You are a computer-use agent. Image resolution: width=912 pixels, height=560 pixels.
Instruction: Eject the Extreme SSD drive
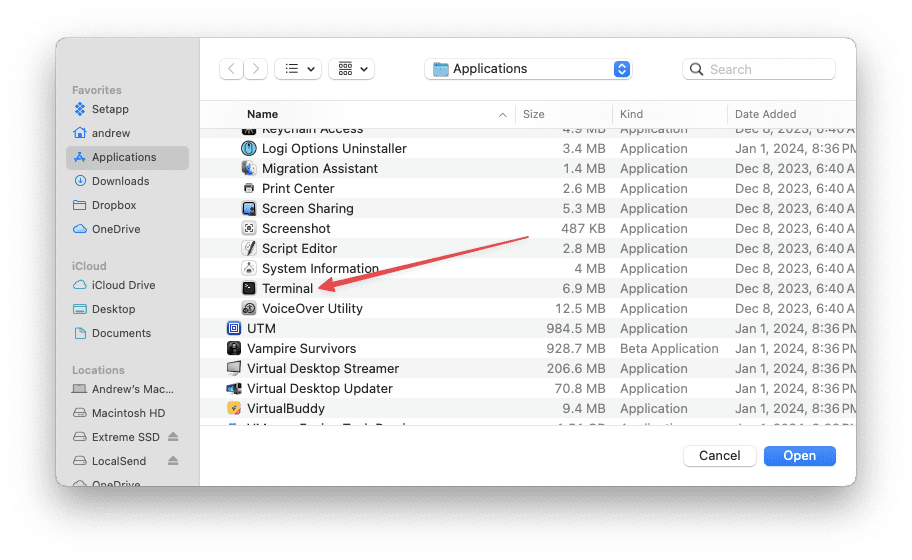[173, 437]
